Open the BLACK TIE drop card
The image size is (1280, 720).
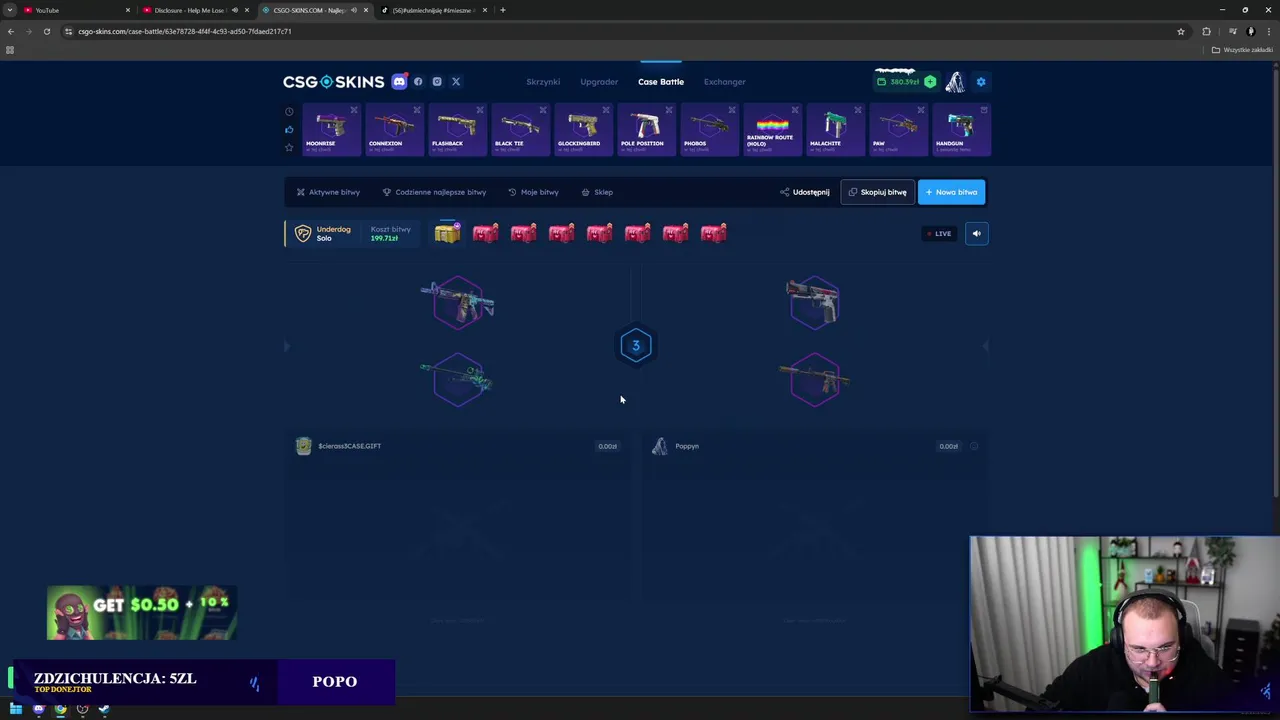(520, 130)
